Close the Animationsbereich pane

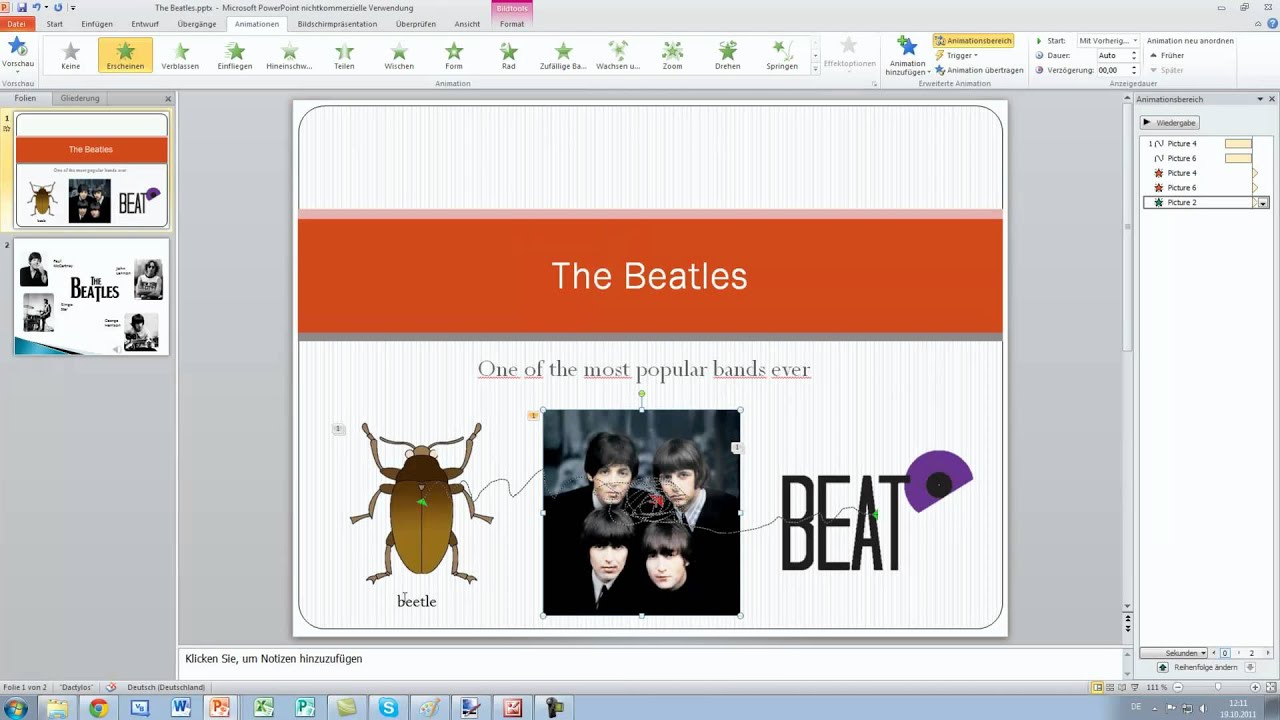[x=1272, y=99]
